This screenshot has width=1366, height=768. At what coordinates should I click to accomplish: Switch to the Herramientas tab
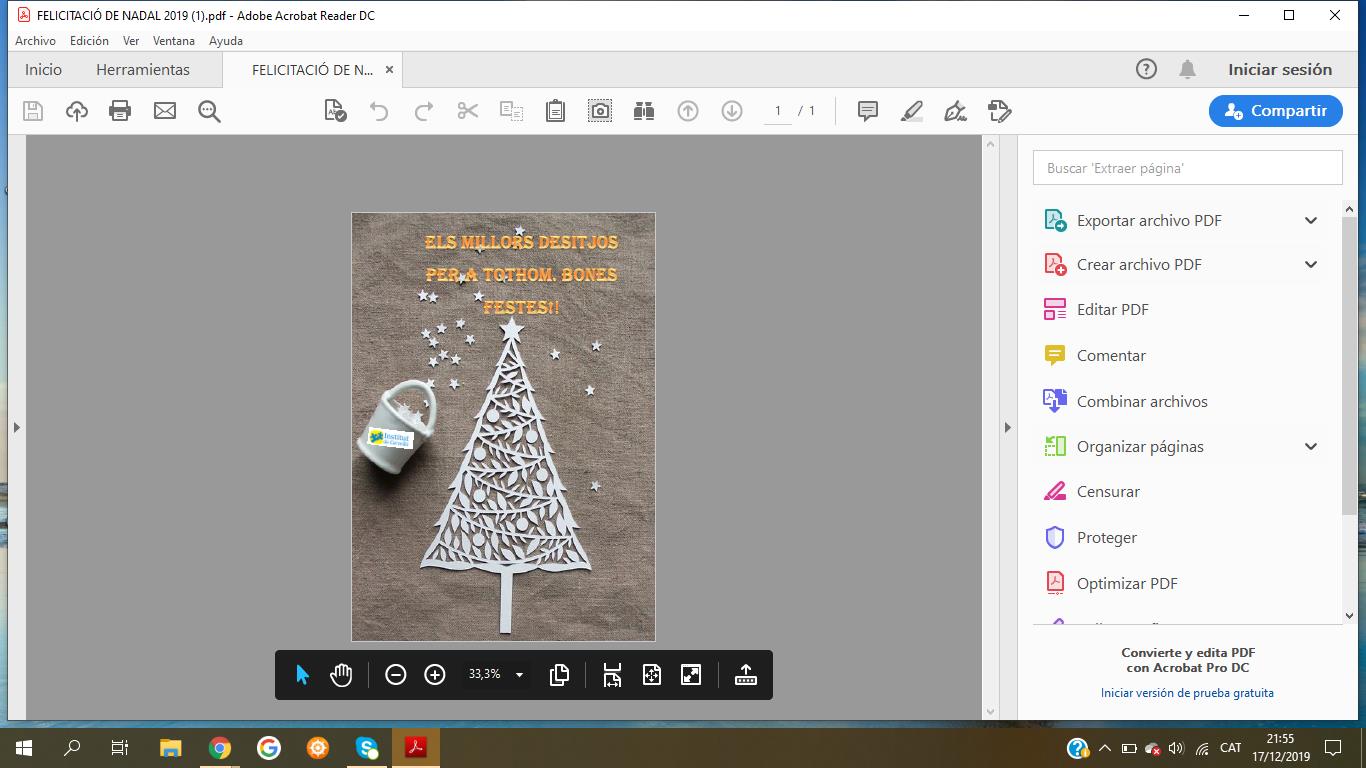(143, 70)
